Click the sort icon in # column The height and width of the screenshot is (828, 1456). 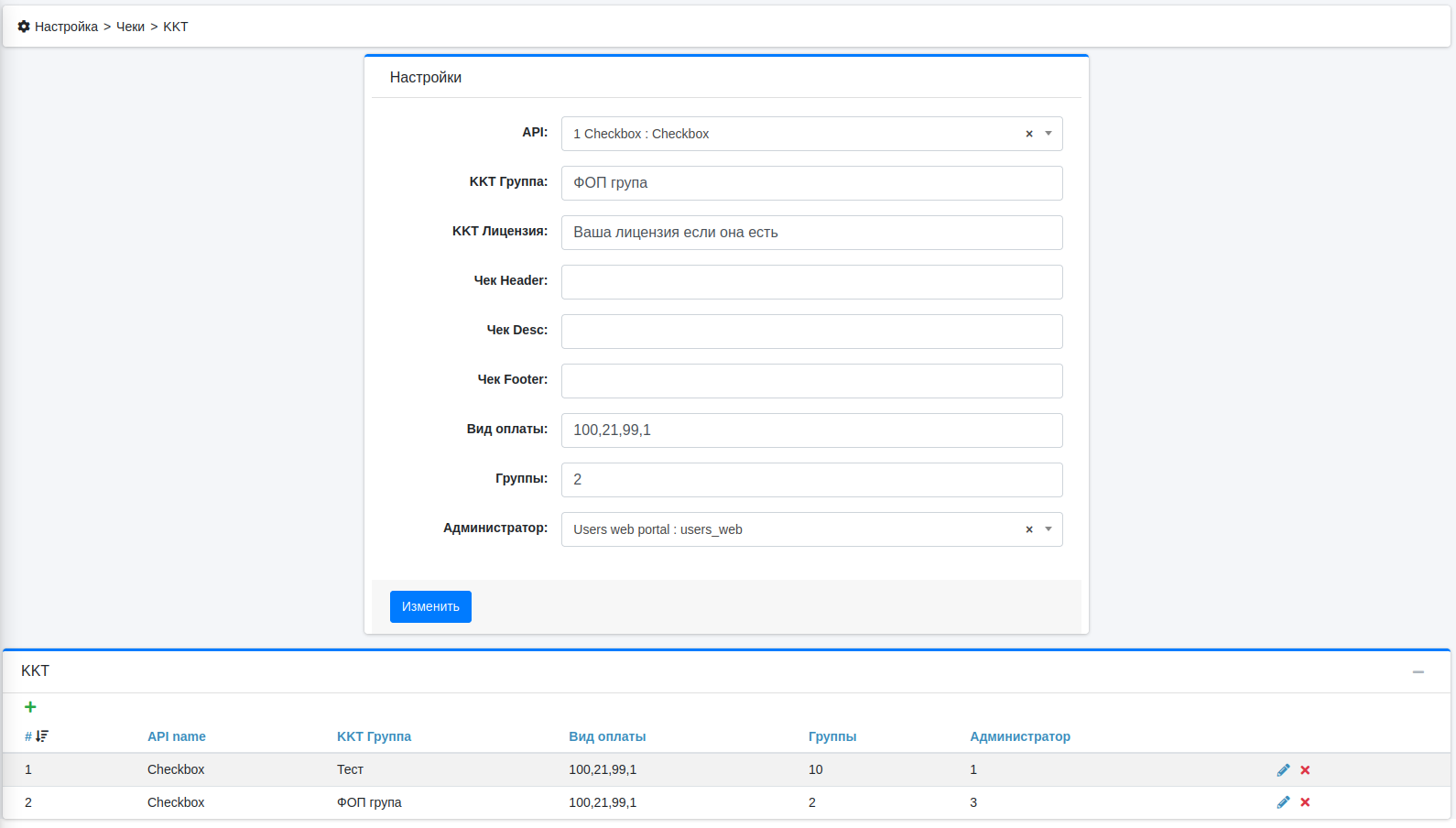point(42,736)
